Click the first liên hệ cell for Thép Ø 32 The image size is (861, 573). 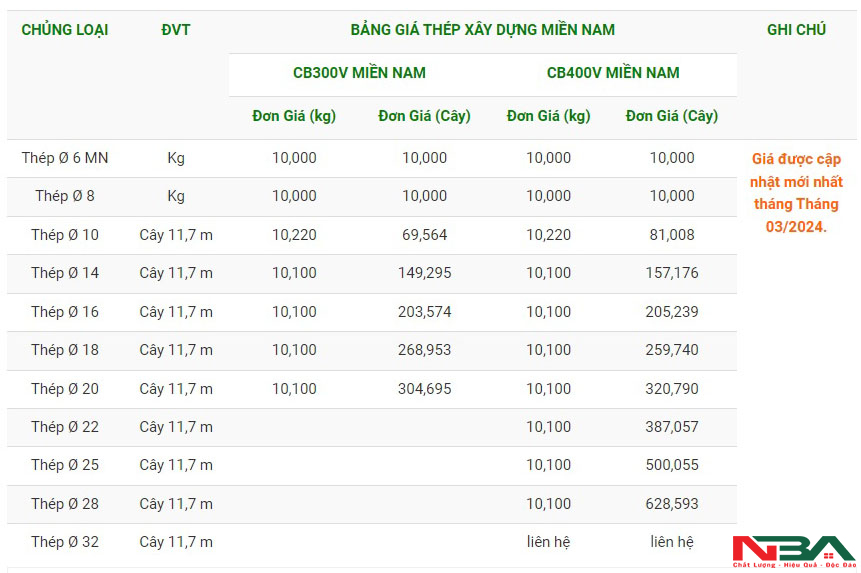click(x=549, y=542)
